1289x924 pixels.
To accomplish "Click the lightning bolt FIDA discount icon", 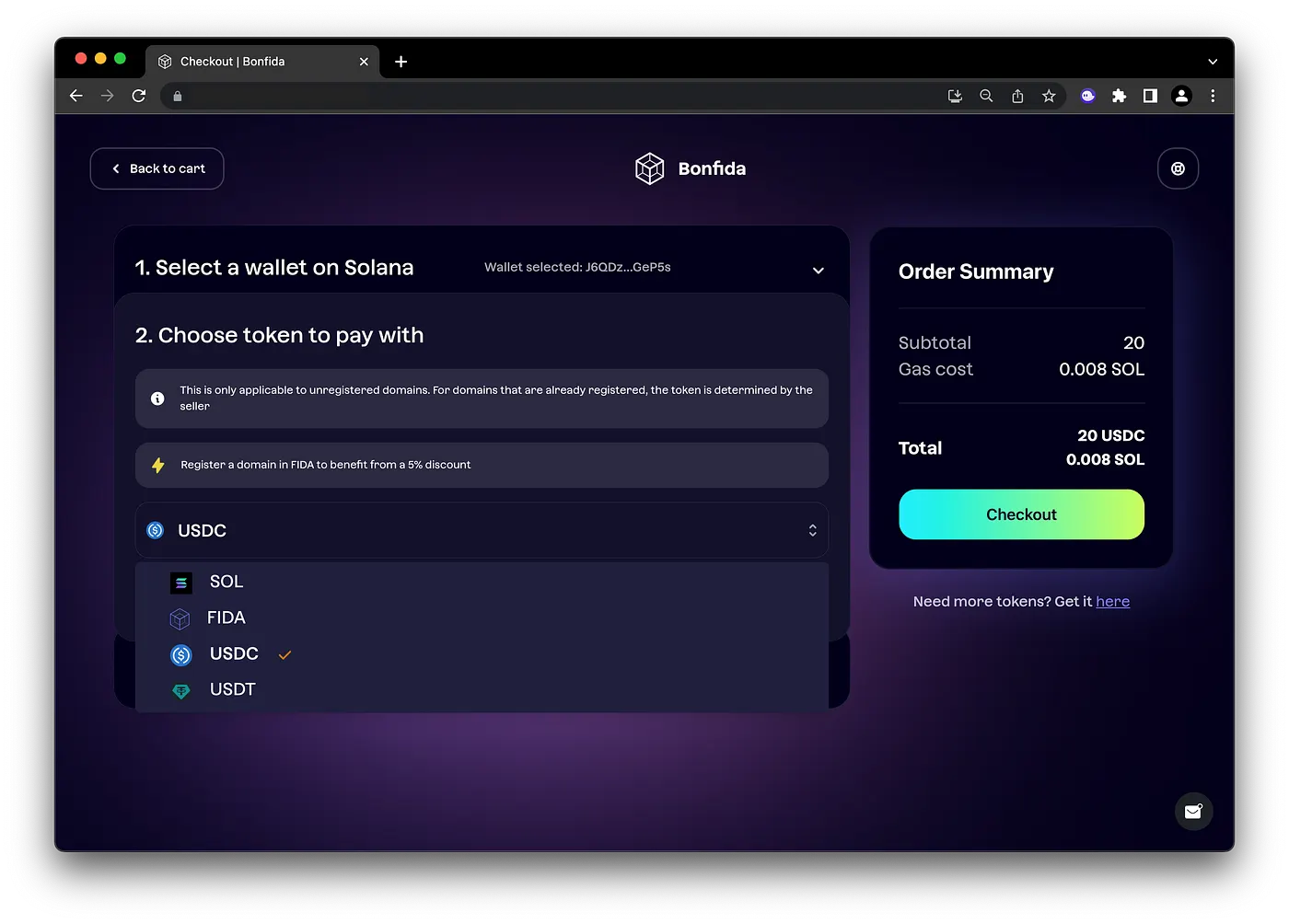I will pos(158,465).
